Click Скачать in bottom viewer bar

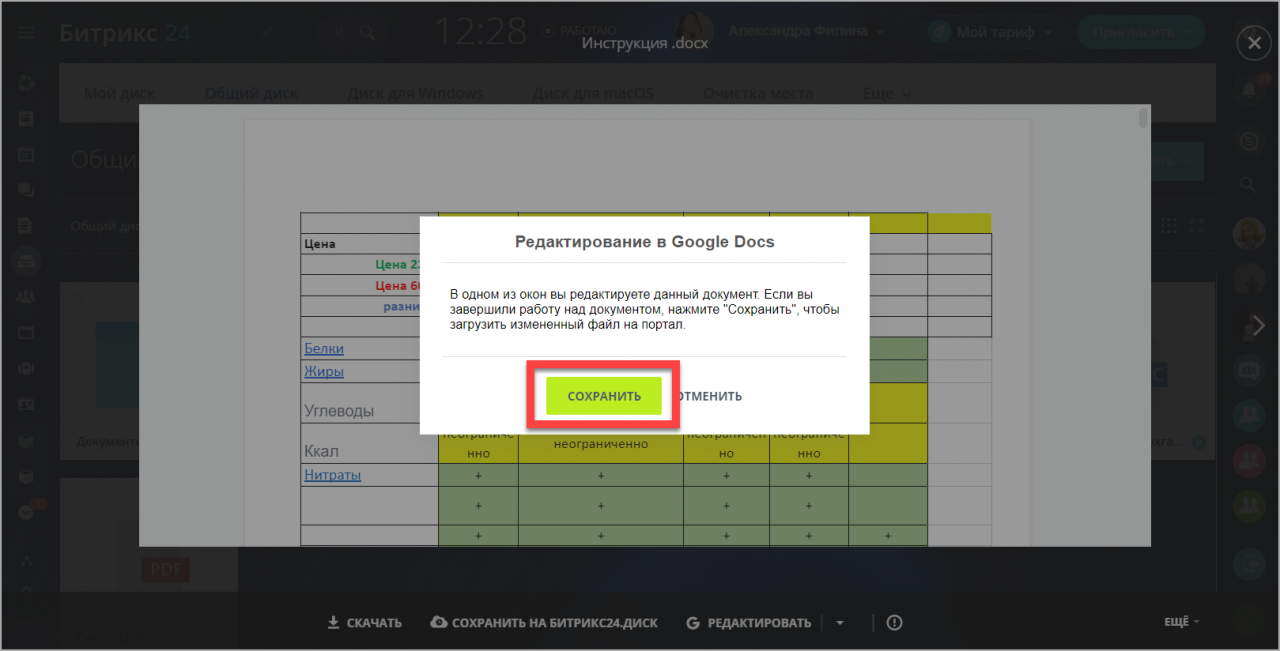(x=364, y=622)
